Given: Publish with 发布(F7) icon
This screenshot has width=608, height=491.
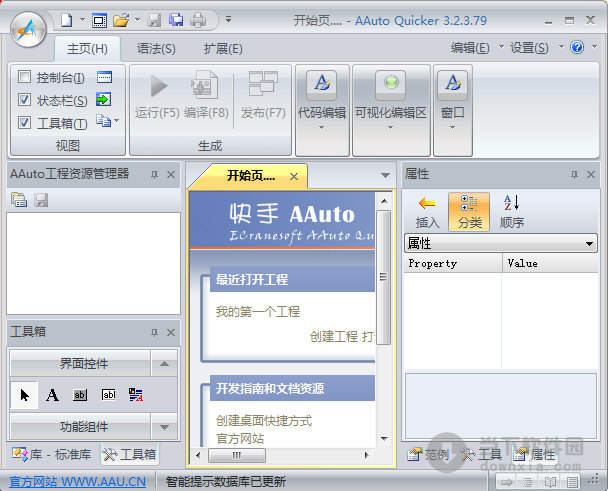Looking at the screenshot, I should [x=263, y=96].
